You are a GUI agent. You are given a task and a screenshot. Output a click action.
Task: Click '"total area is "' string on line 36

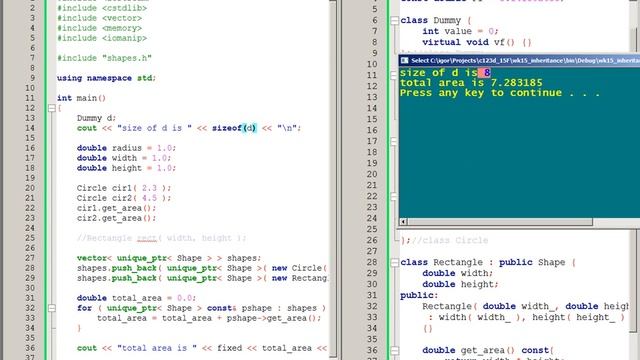point(157,348)
